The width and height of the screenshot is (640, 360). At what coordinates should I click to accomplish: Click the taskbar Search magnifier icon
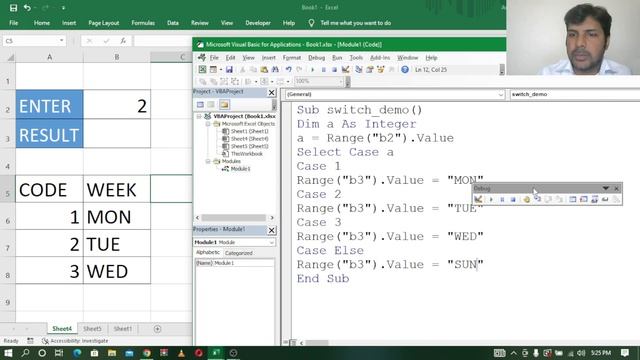coord(25,353)
